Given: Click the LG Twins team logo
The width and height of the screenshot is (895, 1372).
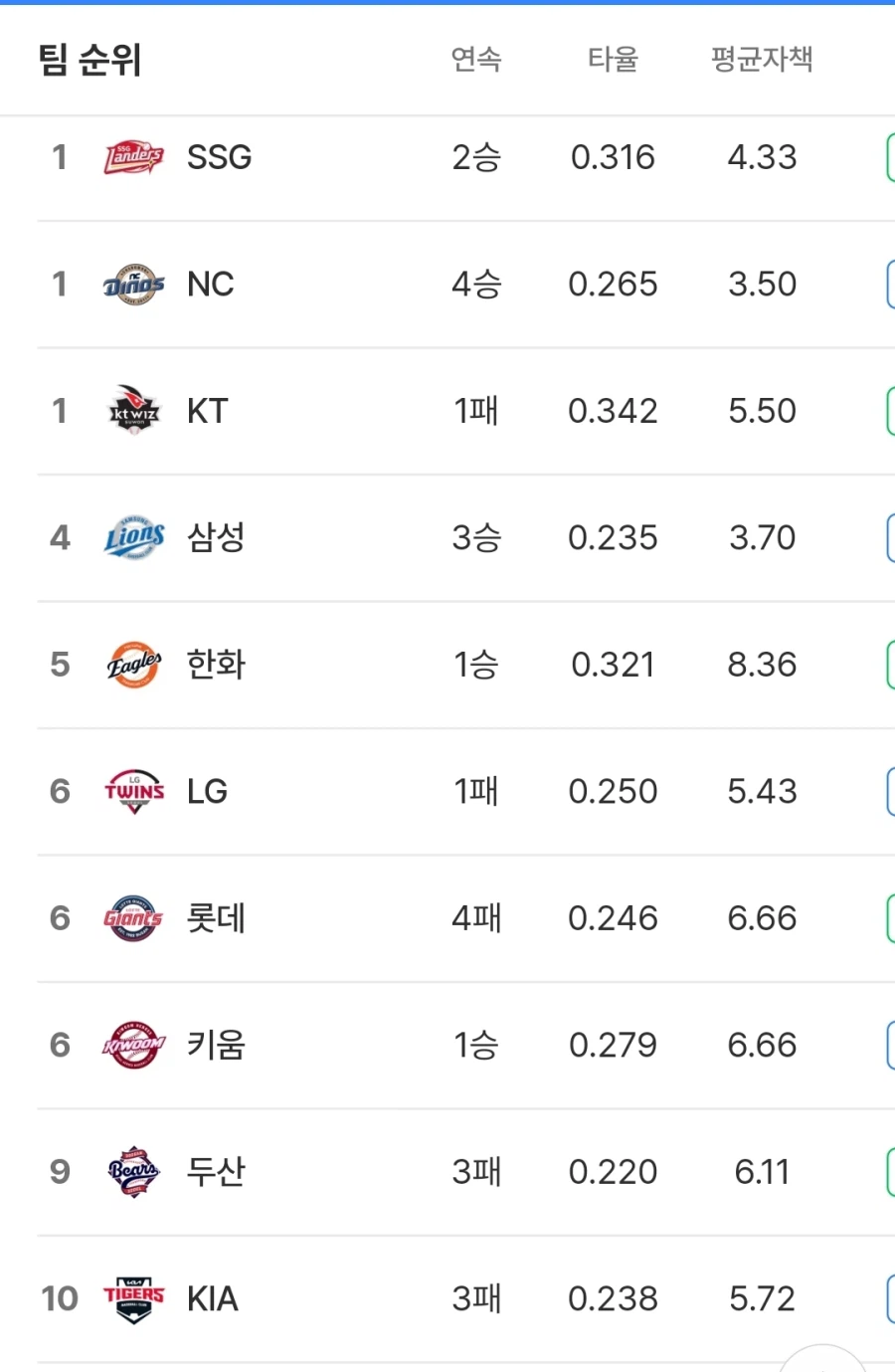Looking at the screenshot, I should [134, 791].
